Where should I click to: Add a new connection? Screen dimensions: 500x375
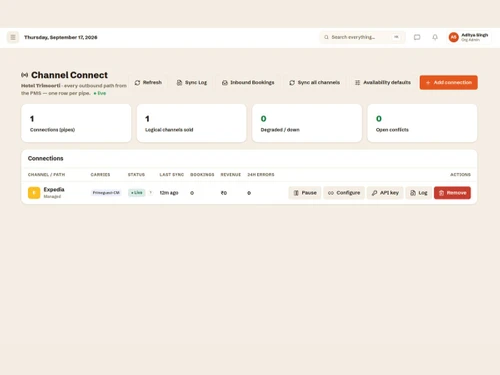449,82
